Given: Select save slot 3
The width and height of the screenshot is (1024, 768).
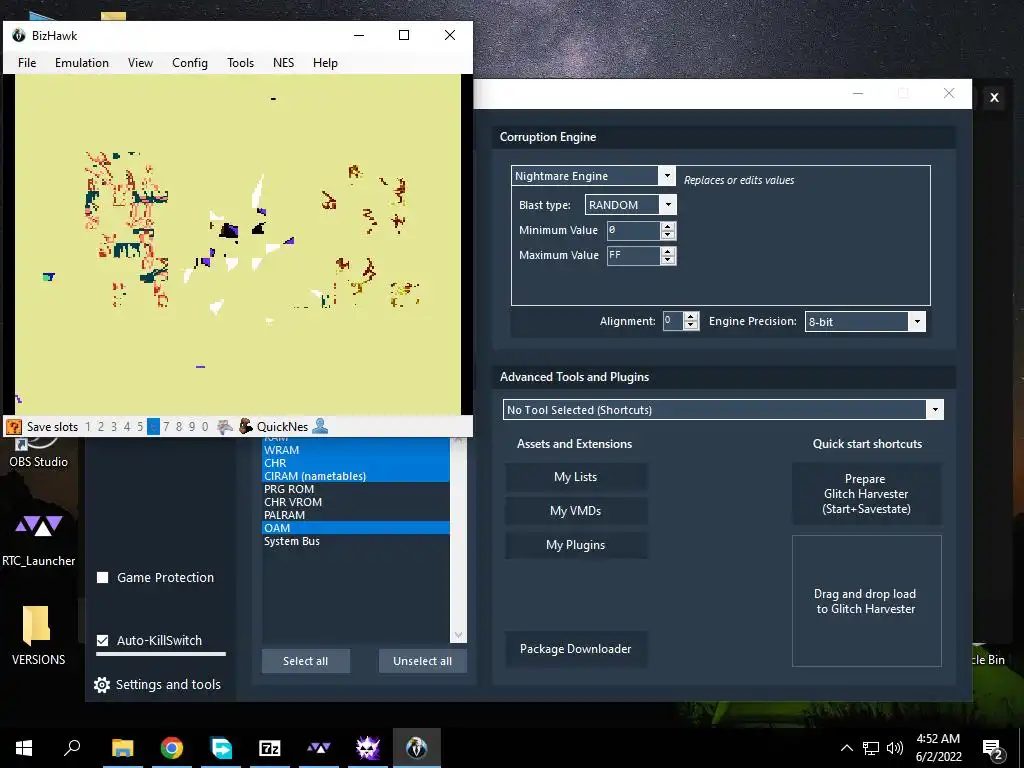Looking at the screenshot, I should click(x=114, y=427).
